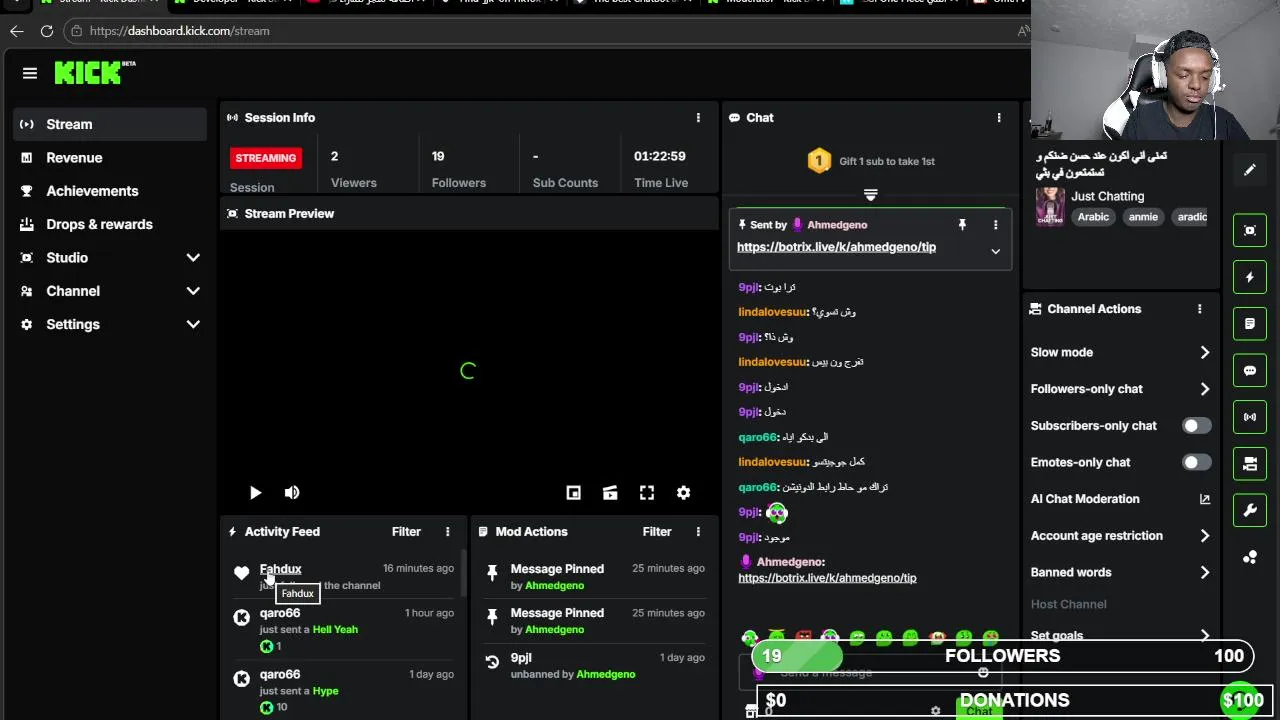Image resolution: width=1280 pixels, height=720 pixels.
Task: Open Account age restriction options chevron
Action: (1204, 536)
